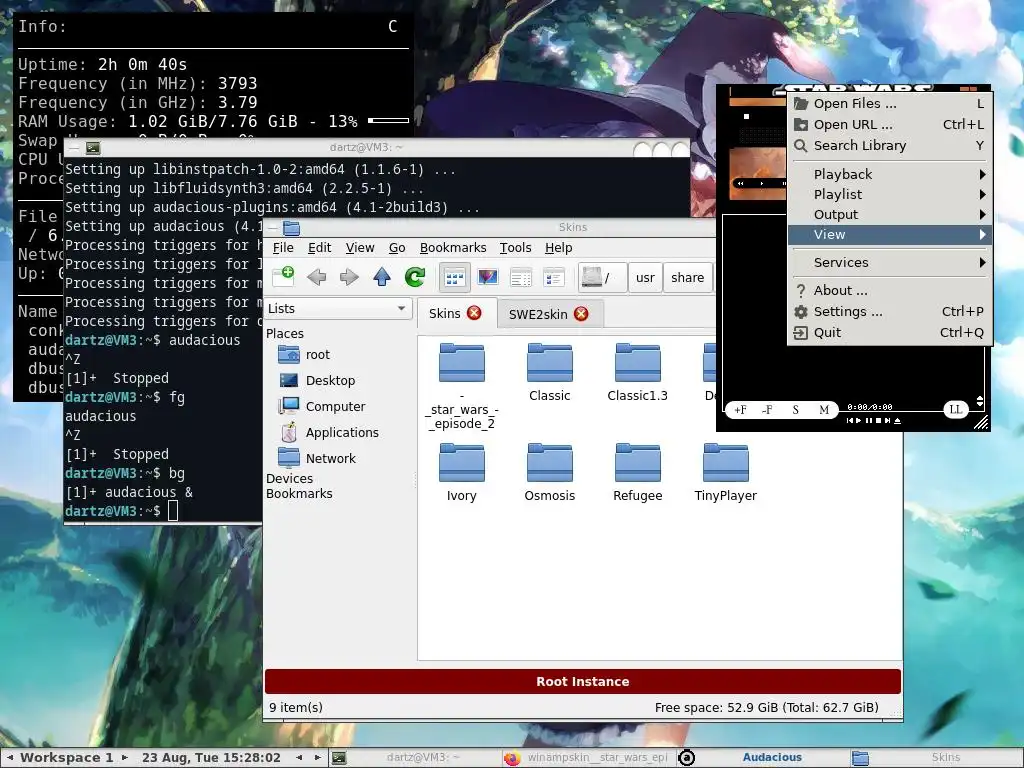Open the Help menu in file manager
The width and height of the screenshot is (1024, 768).
558,248
